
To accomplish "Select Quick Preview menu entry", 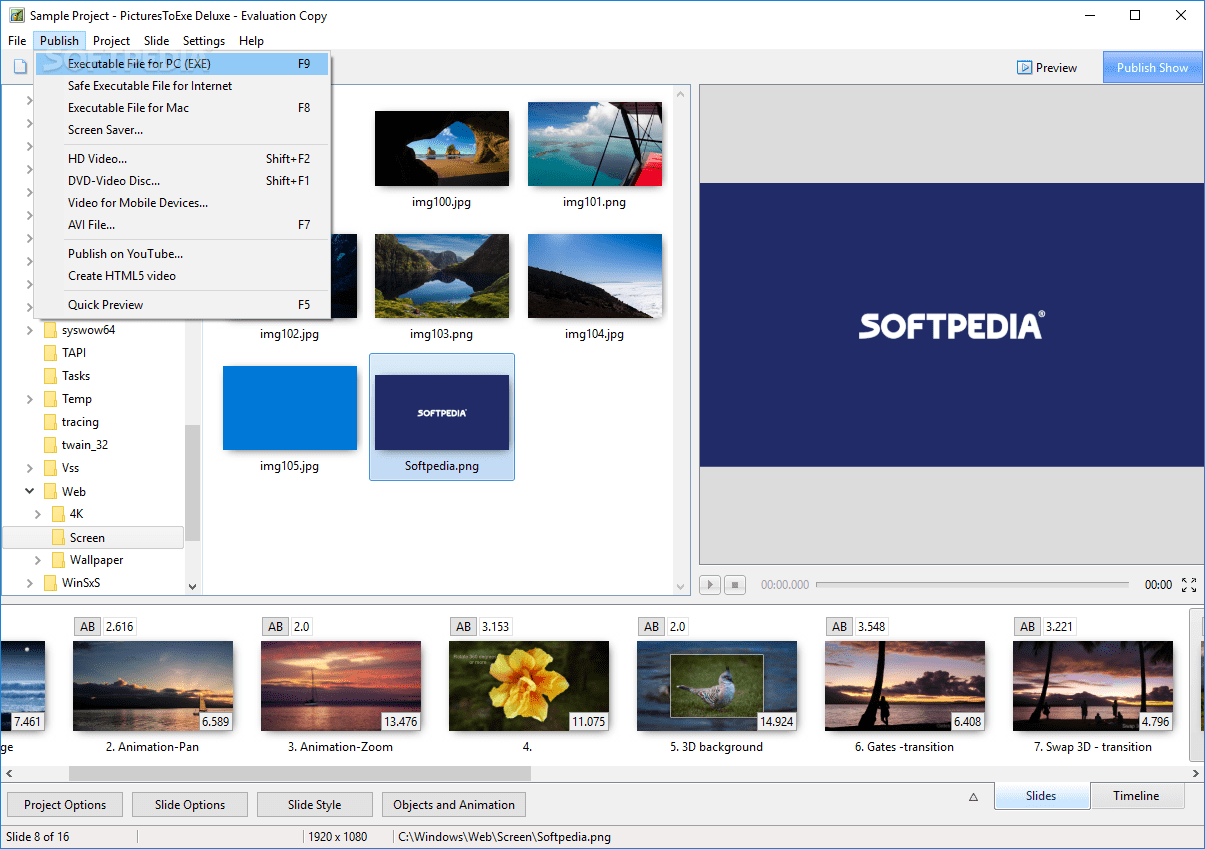I will (182, 305).
